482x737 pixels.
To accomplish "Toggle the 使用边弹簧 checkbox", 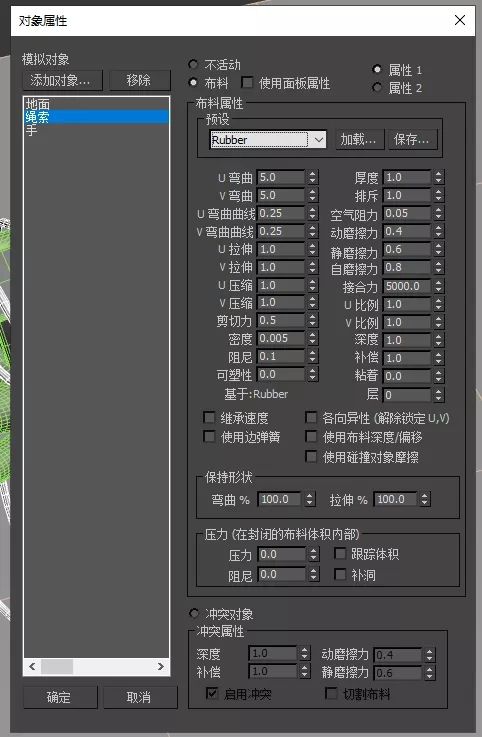I will click(x=209, y=437).
